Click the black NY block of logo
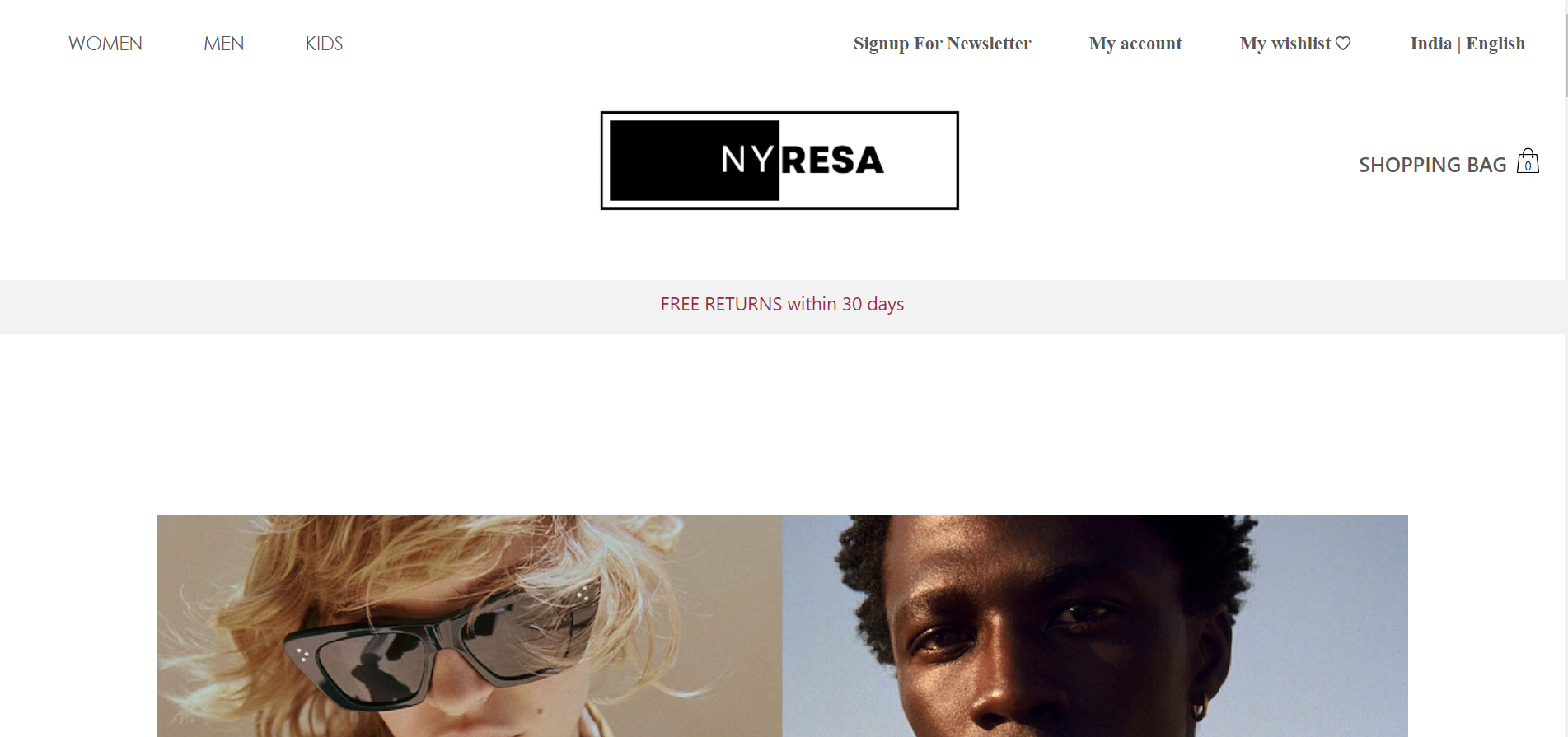The image size is (1568, 737). [x=694, y=161]
